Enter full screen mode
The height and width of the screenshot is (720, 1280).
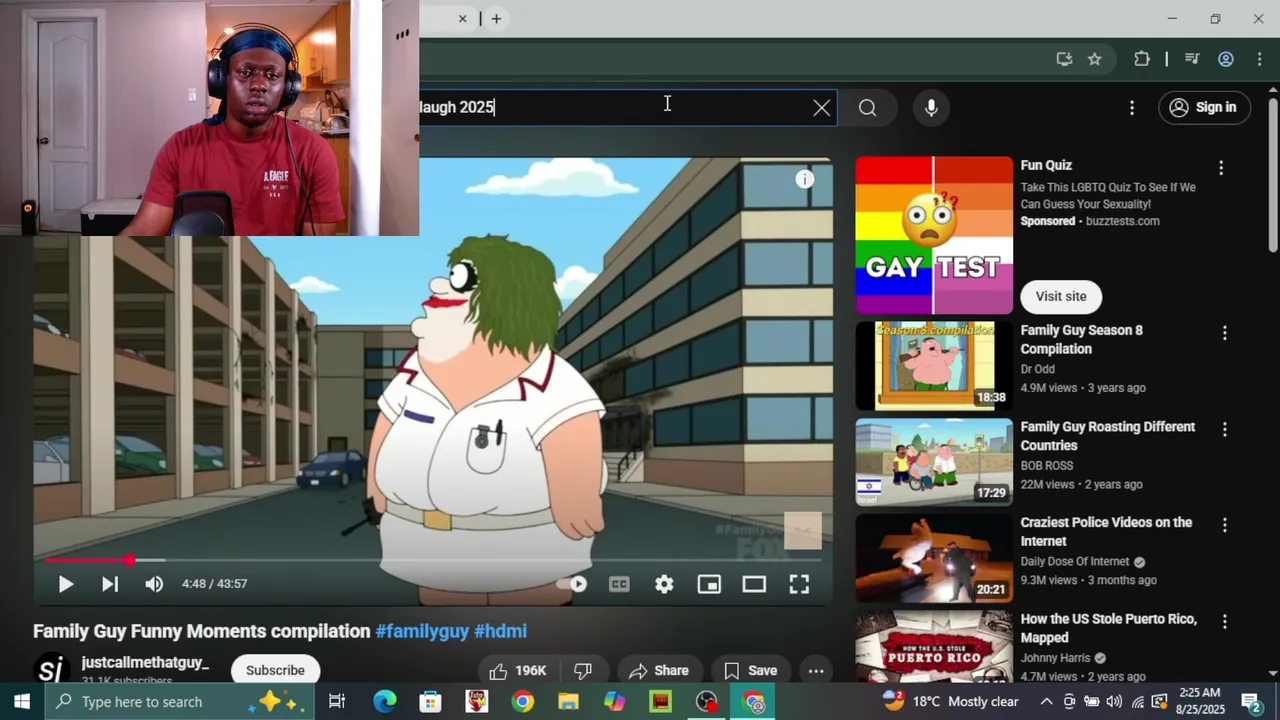[x=799, y=585]
